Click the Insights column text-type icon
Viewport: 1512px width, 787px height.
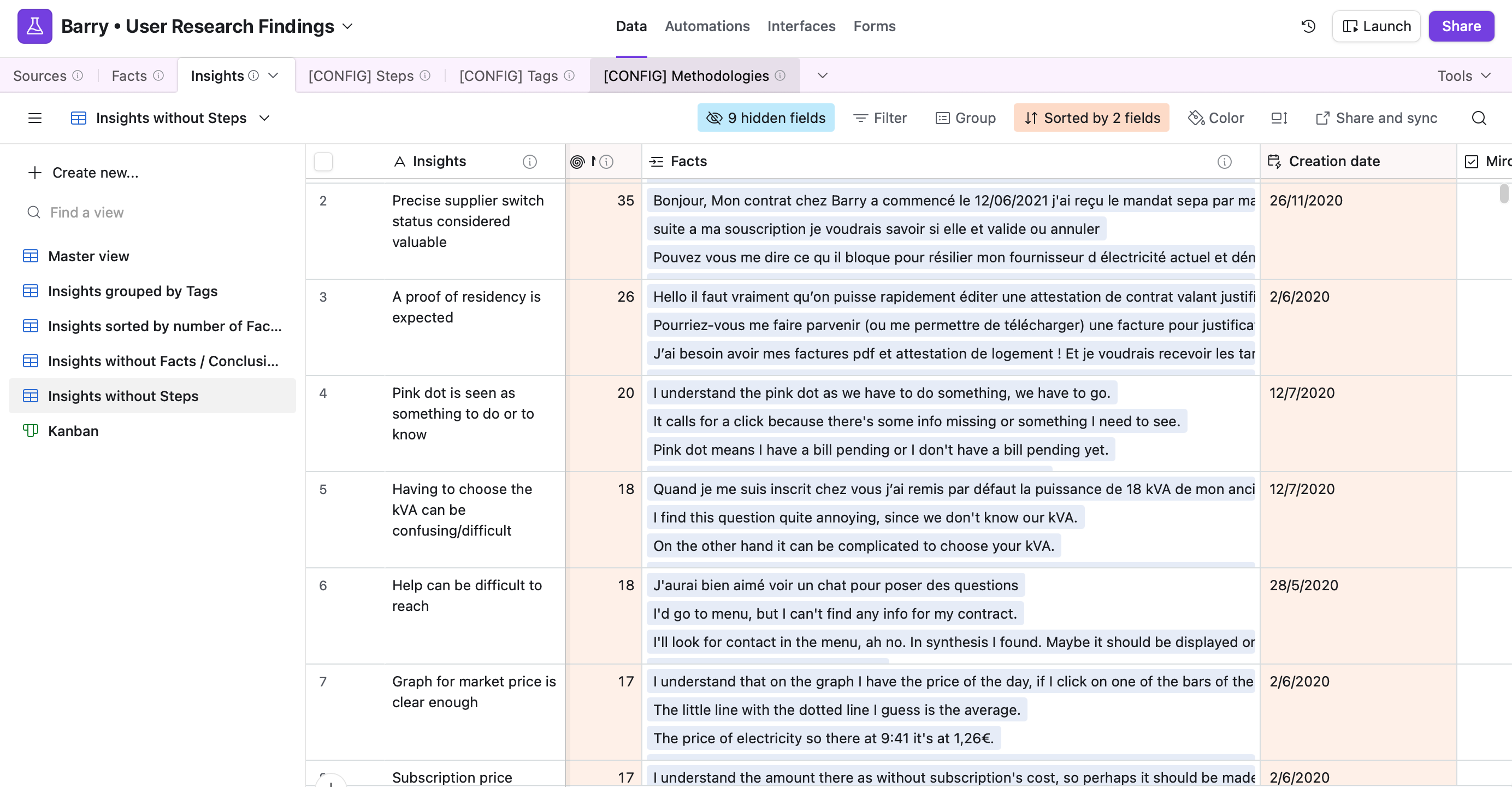coord(400,162)
